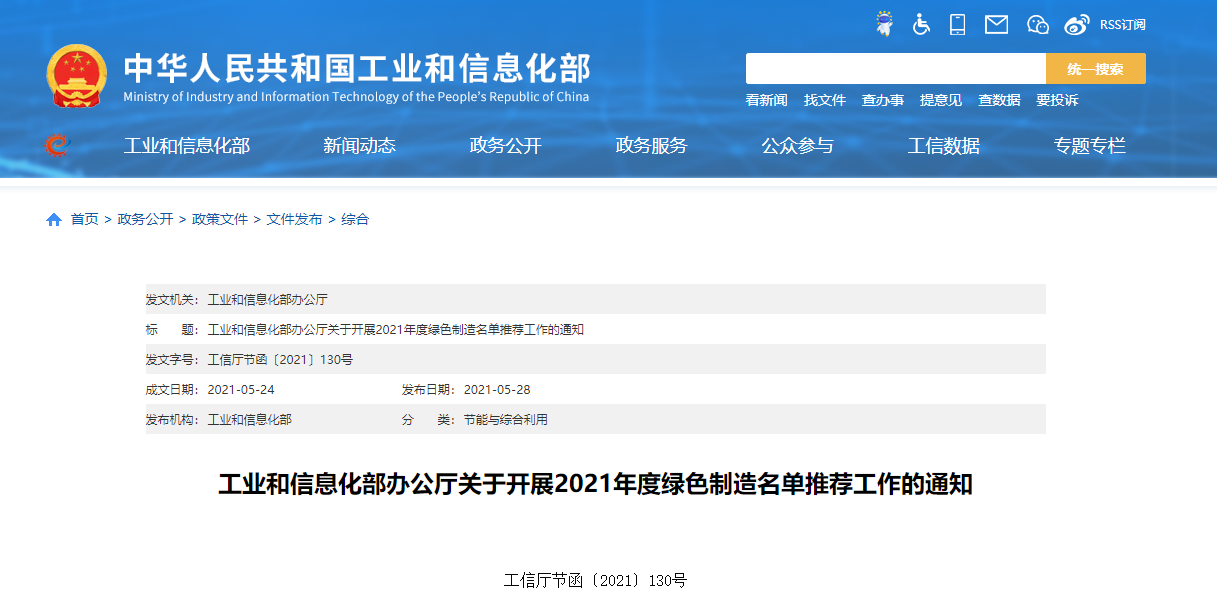Open the Weibo icon
Screen dimensions: 1217x605
click(x=1076, y=24)
